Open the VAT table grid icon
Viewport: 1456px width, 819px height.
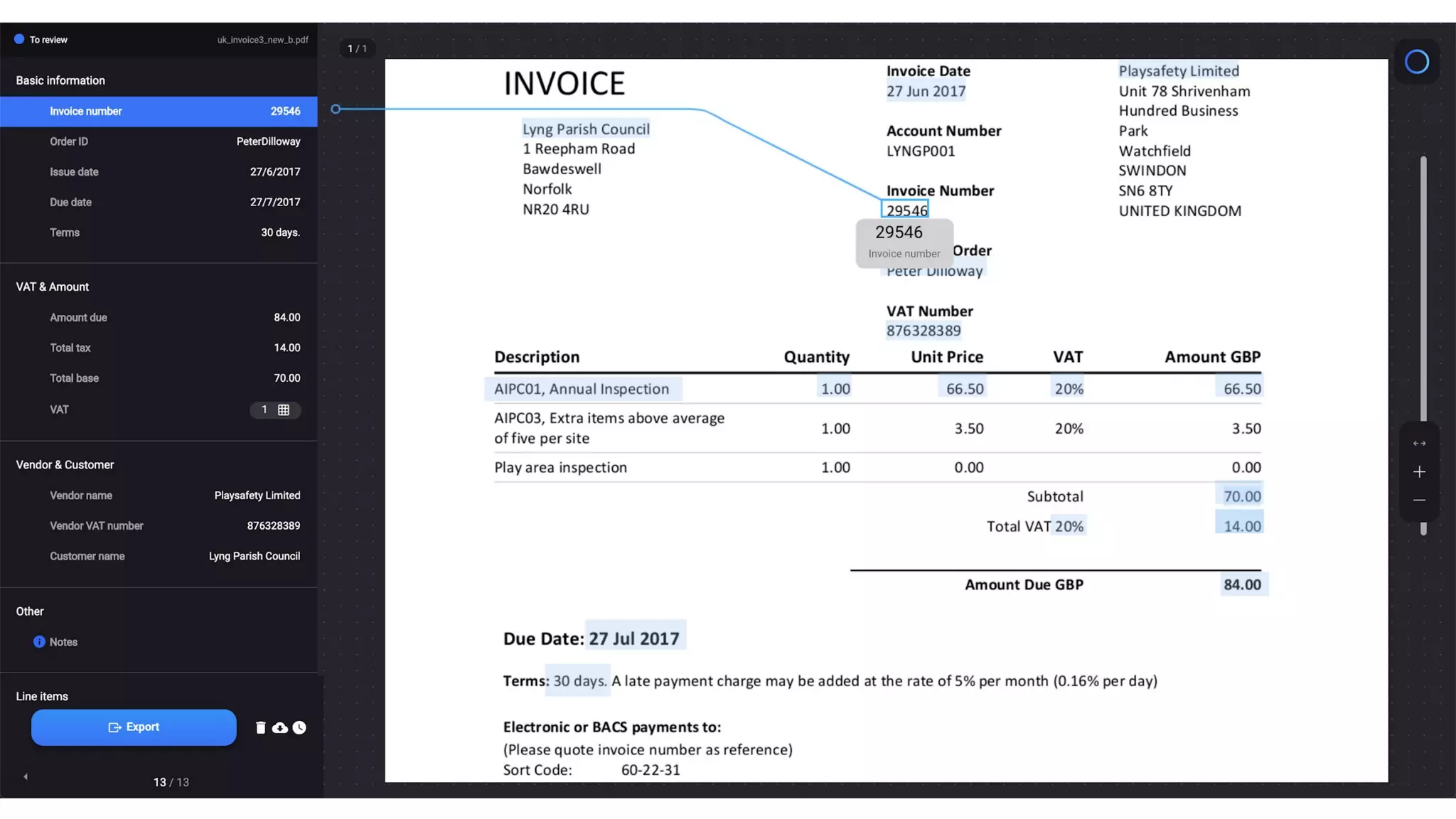(284, 410)
